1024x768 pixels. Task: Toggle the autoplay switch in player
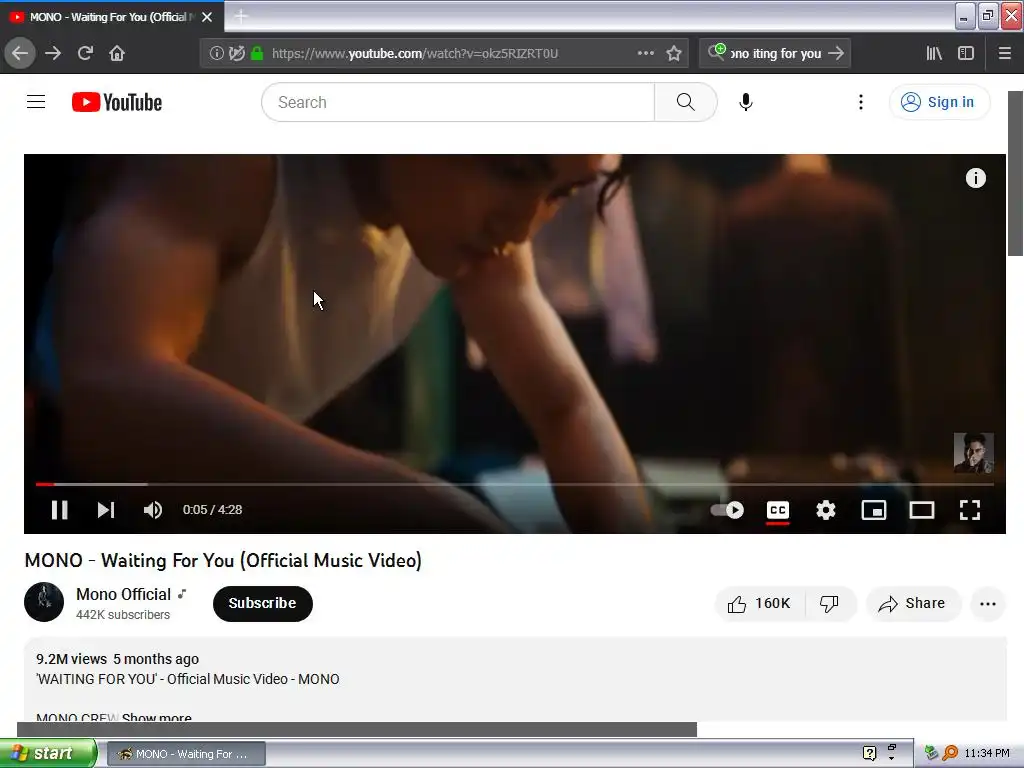pyautogui.click(x=728, y=510)
